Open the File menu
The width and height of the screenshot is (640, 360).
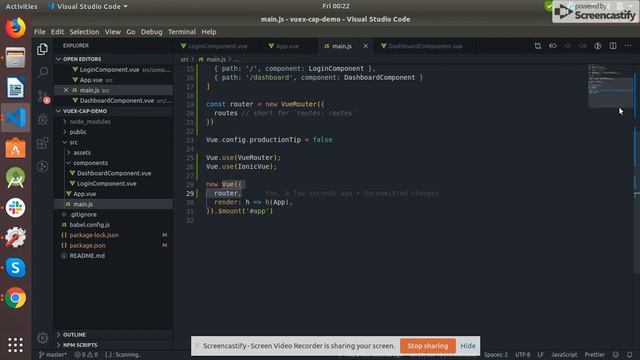point(40,32)
